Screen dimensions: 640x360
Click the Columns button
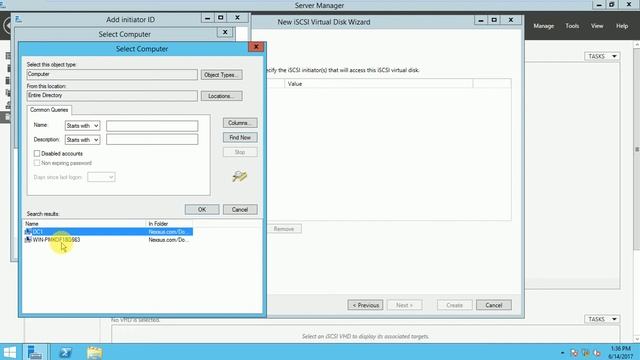(240, 123)
